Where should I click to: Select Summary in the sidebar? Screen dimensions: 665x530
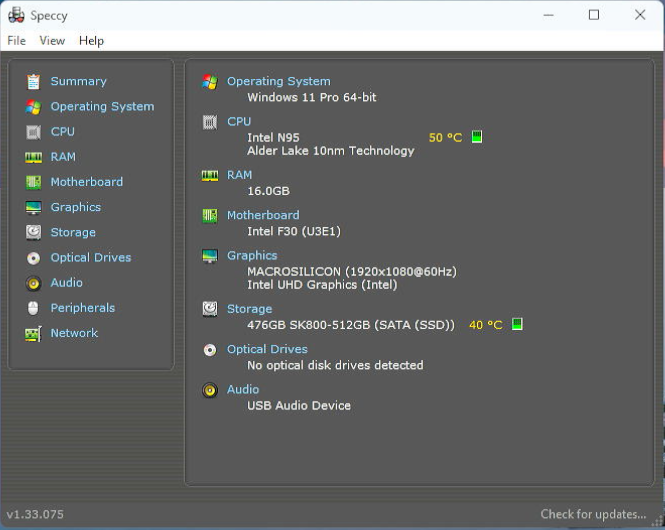[78, 81]
